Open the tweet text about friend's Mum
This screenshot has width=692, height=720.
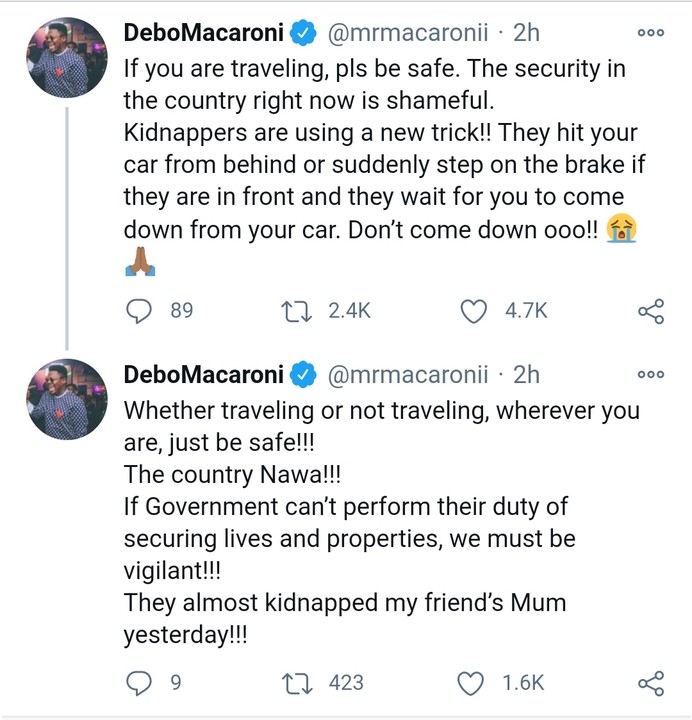[382, 523]
